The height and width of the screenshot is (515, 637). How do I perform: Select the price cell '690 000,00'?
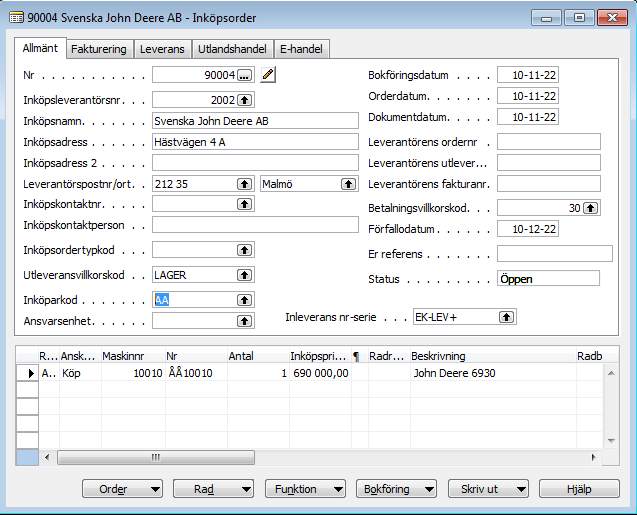[320, 373]
